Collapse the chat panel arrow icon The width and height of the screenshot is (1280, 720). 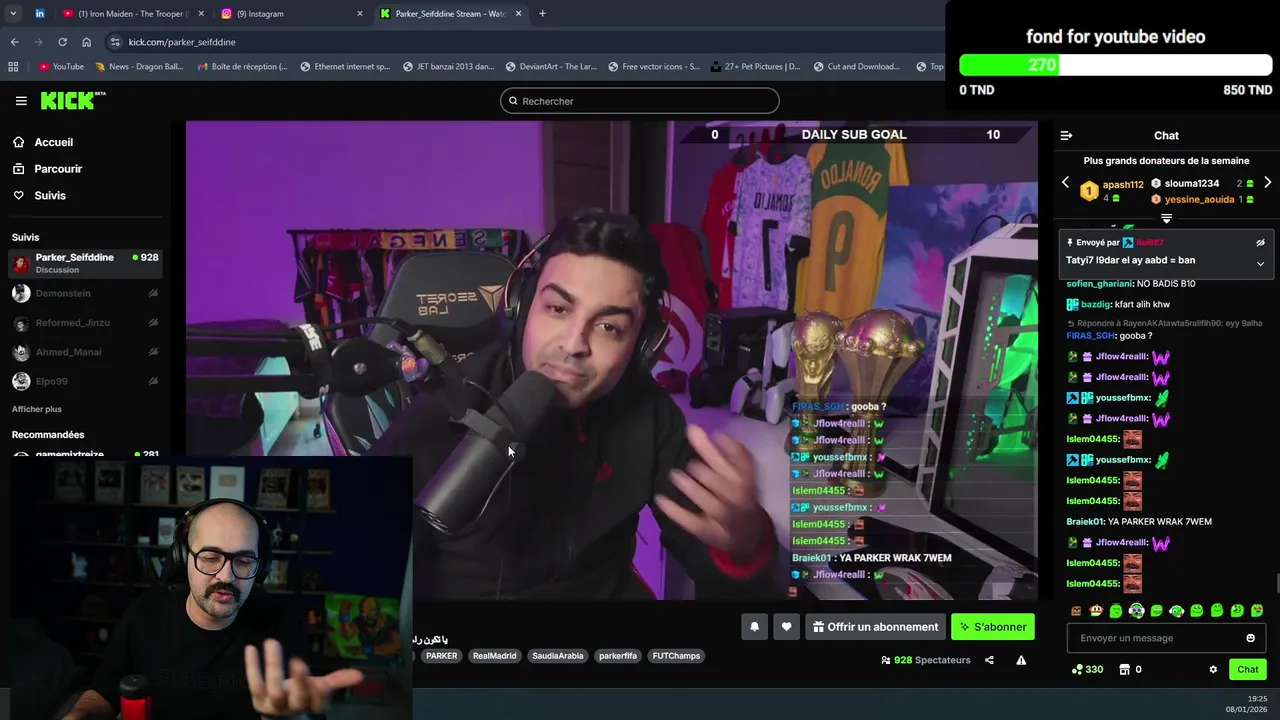[1066, 135]
